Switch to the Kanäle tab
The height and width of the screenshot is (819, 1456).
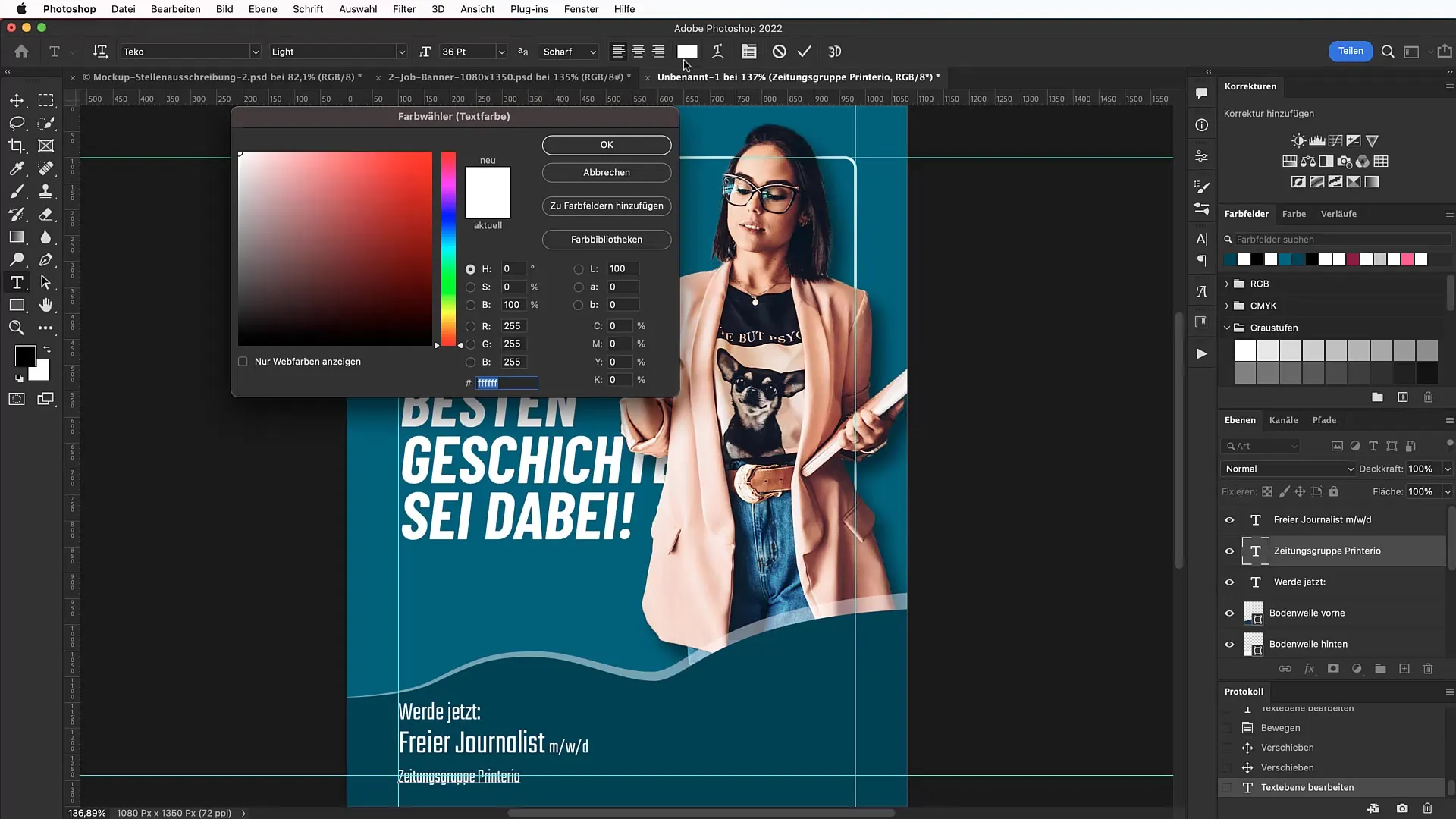1283,419
